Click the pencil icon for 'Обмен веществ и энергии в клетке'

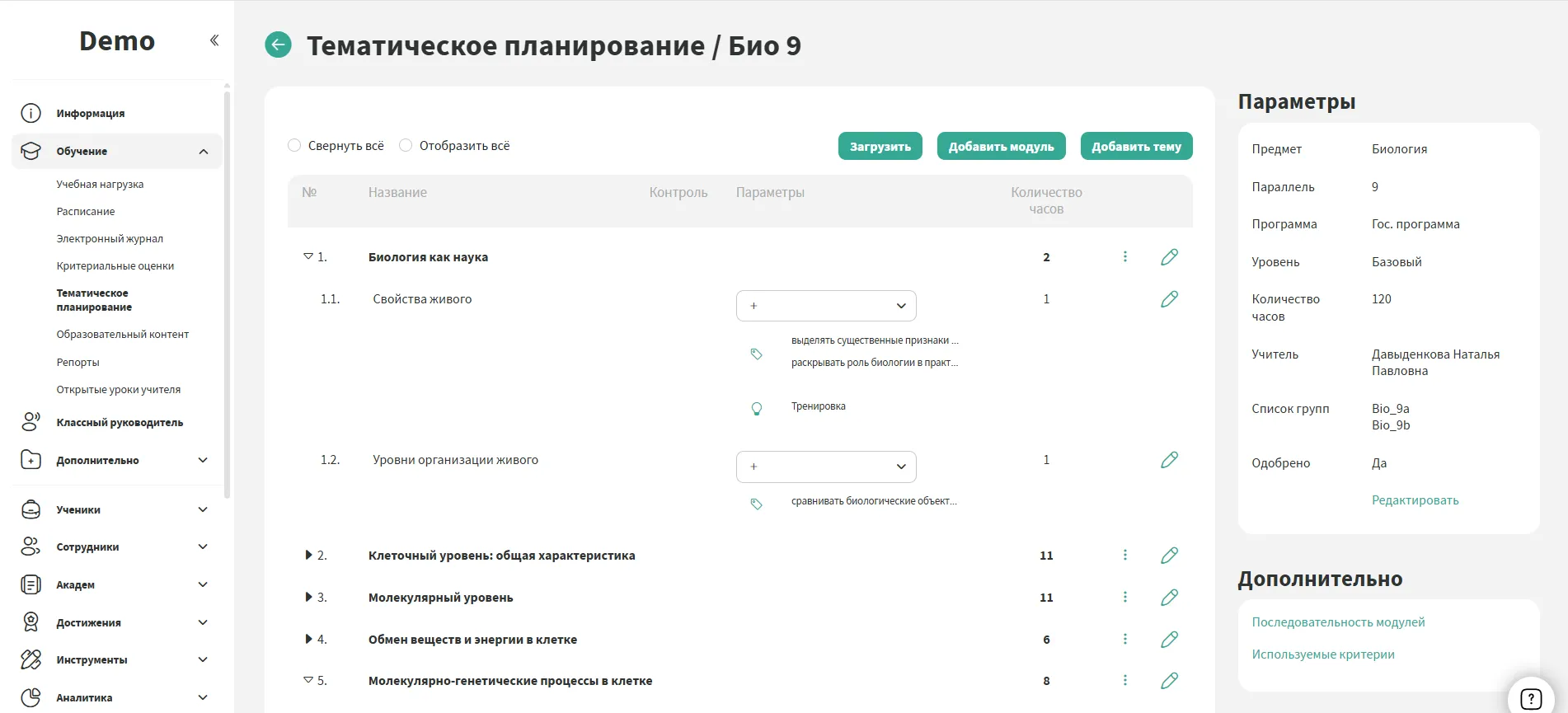point(1169,640)
